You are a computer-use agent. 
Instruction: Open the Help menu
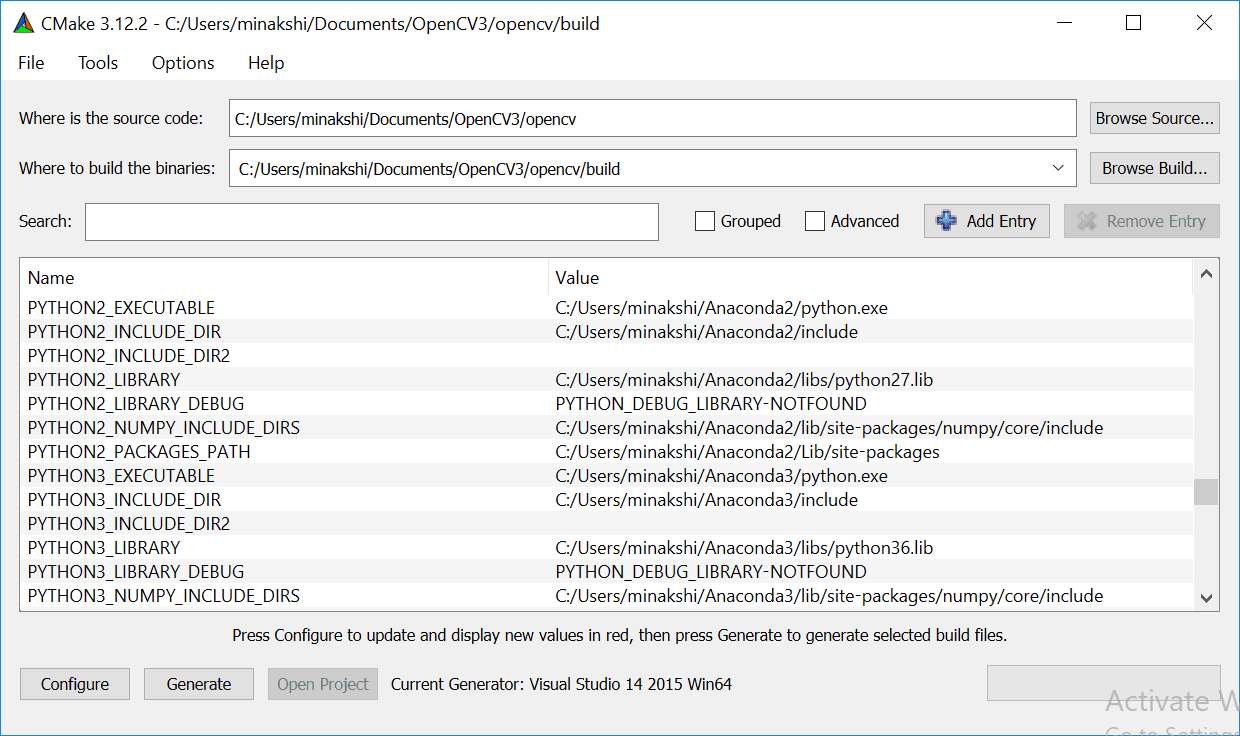pyautogui.click(x=266, y=63)
